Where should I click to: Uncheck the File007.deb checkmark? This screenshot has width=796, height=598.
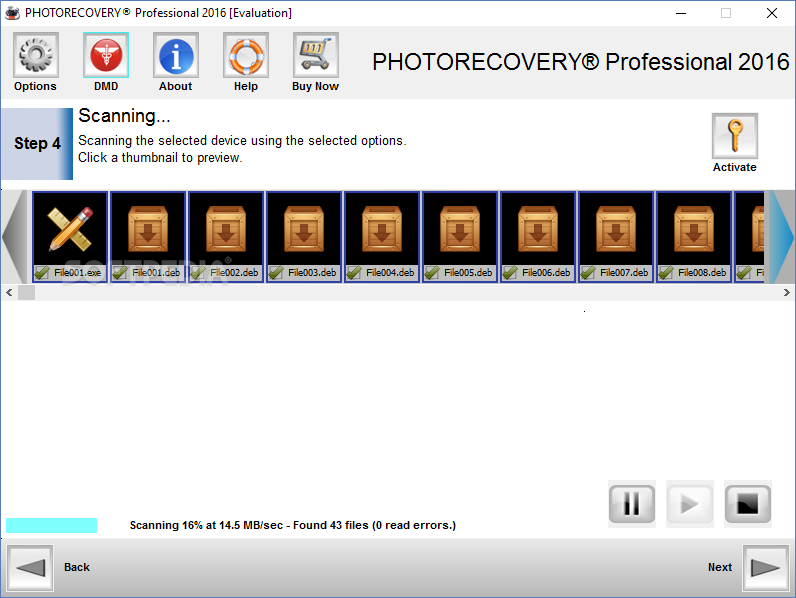[588, 273]
